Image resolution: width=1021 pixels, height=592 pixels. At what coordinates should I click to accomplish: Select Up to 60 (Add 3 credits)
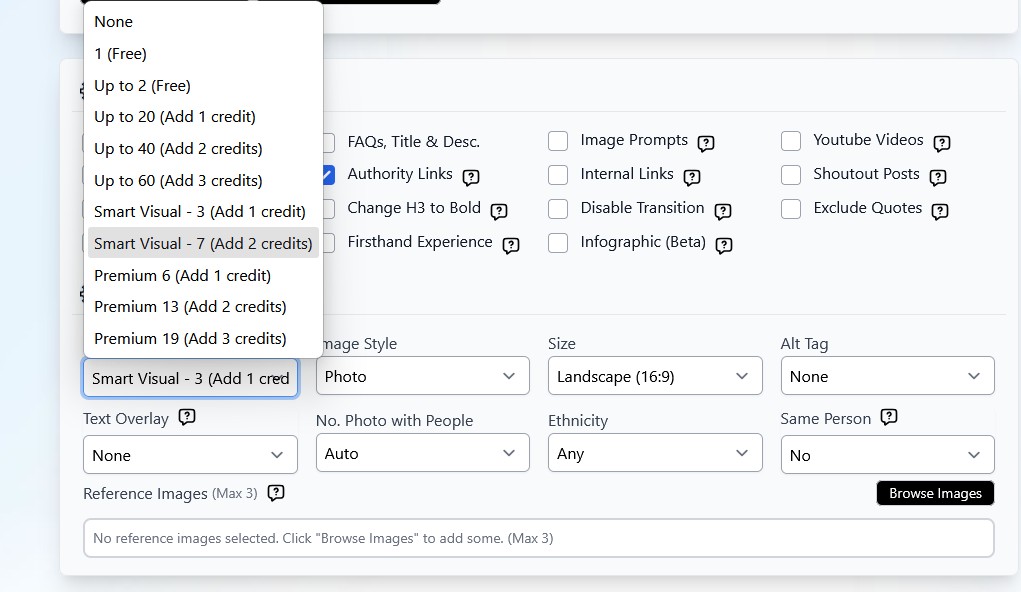pos(203,180)
